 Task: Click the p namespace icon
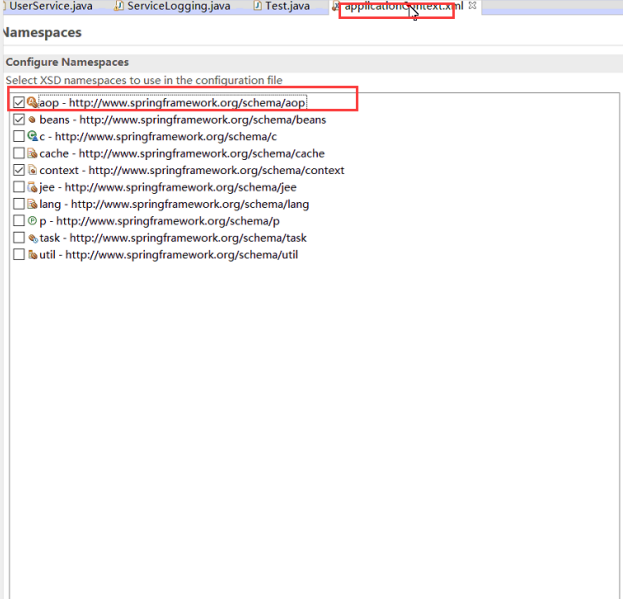tap(32, 220)
